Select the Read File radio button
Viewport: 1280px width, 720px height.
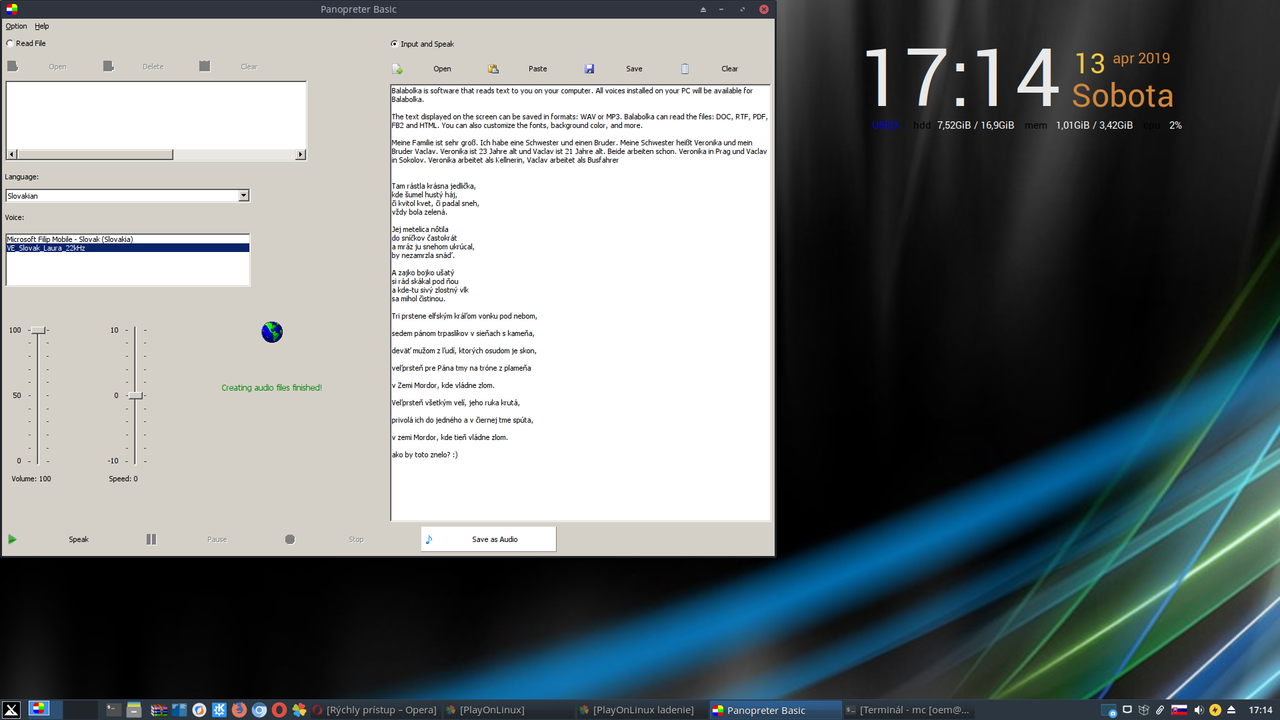click(10, 44)
